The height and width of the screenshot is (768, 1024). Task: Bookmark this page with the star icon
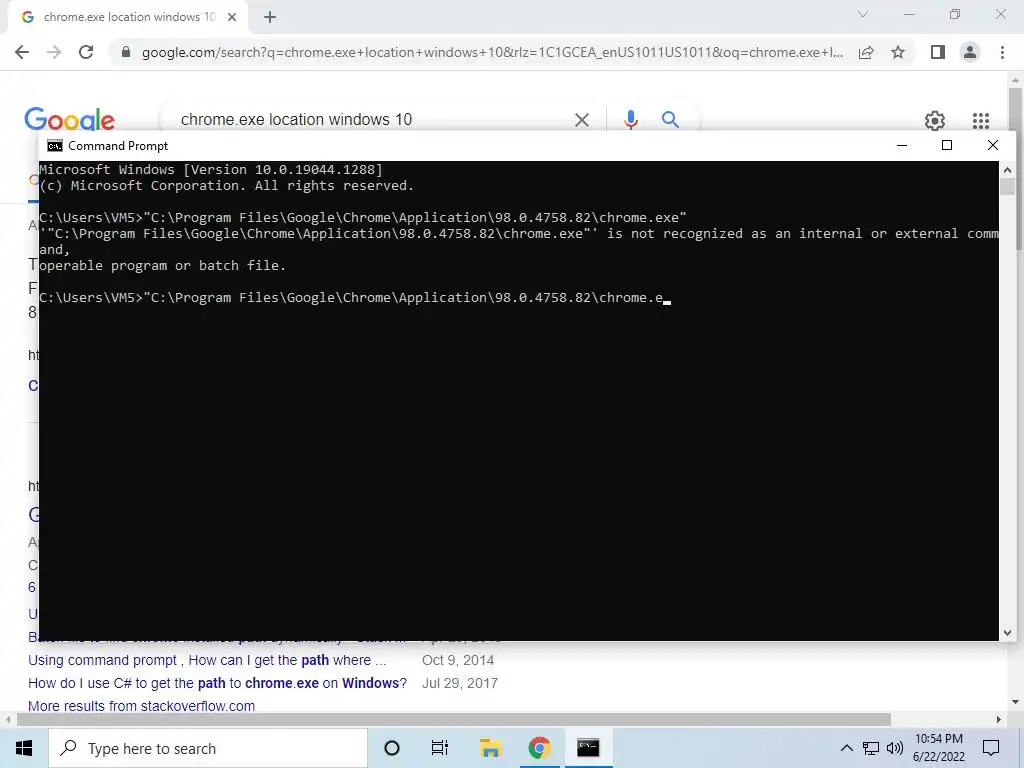point(898,52)
